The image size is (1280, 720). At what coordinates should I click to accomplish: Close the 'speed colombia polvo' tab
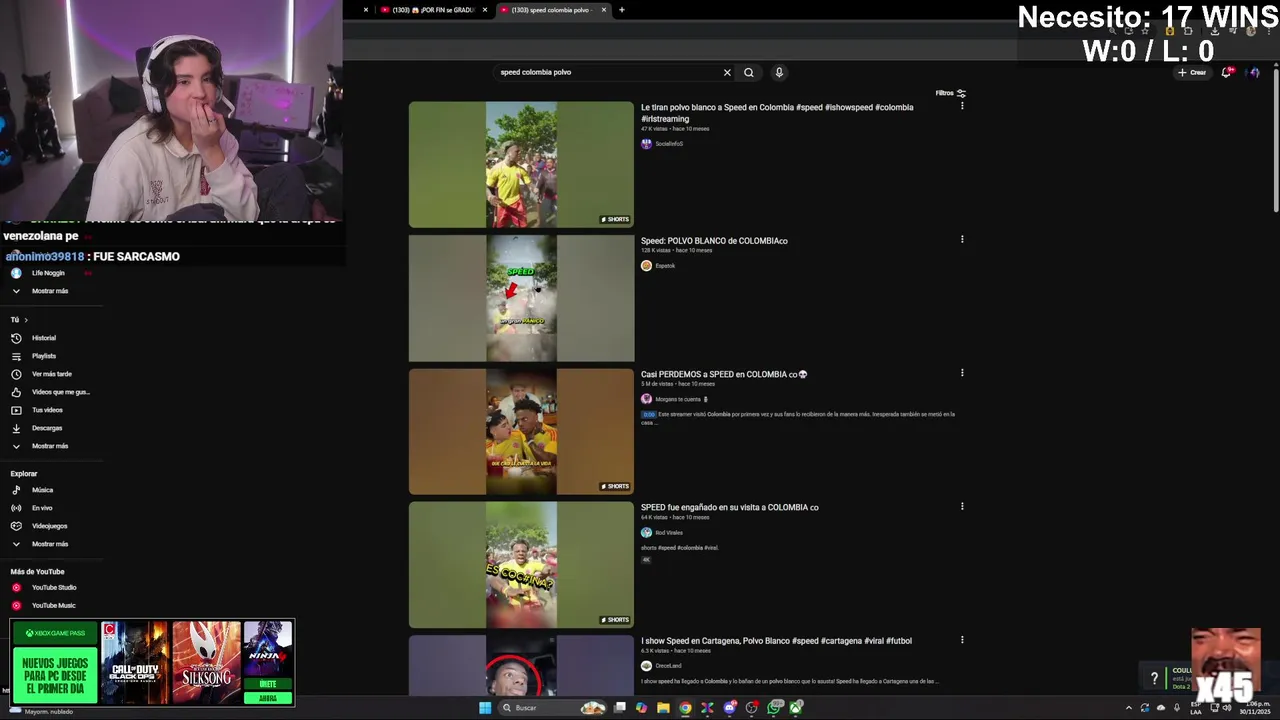604,10
